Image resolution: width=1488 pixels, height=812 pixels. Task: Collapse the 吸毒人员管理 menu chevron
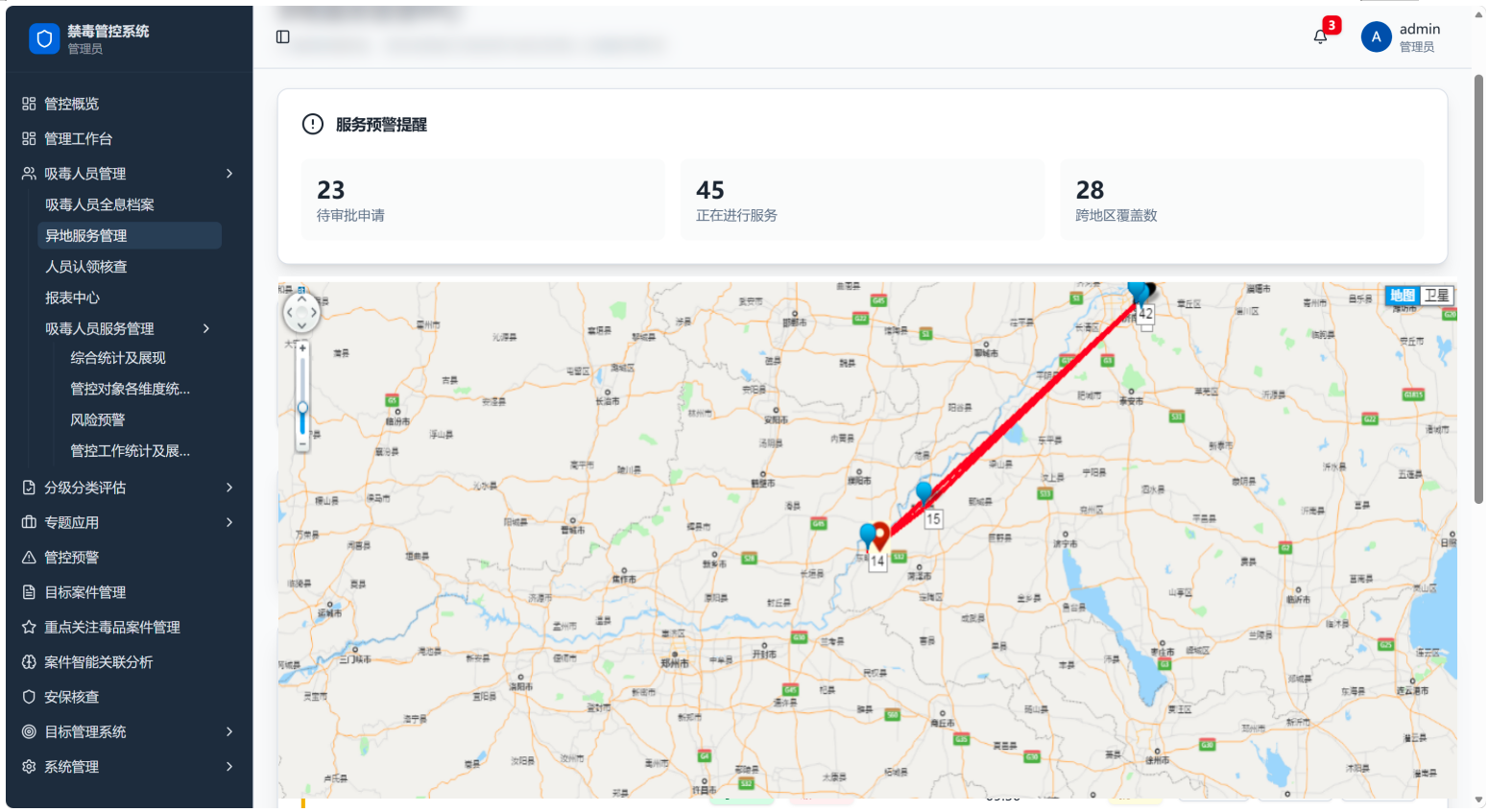pos(229,174)
